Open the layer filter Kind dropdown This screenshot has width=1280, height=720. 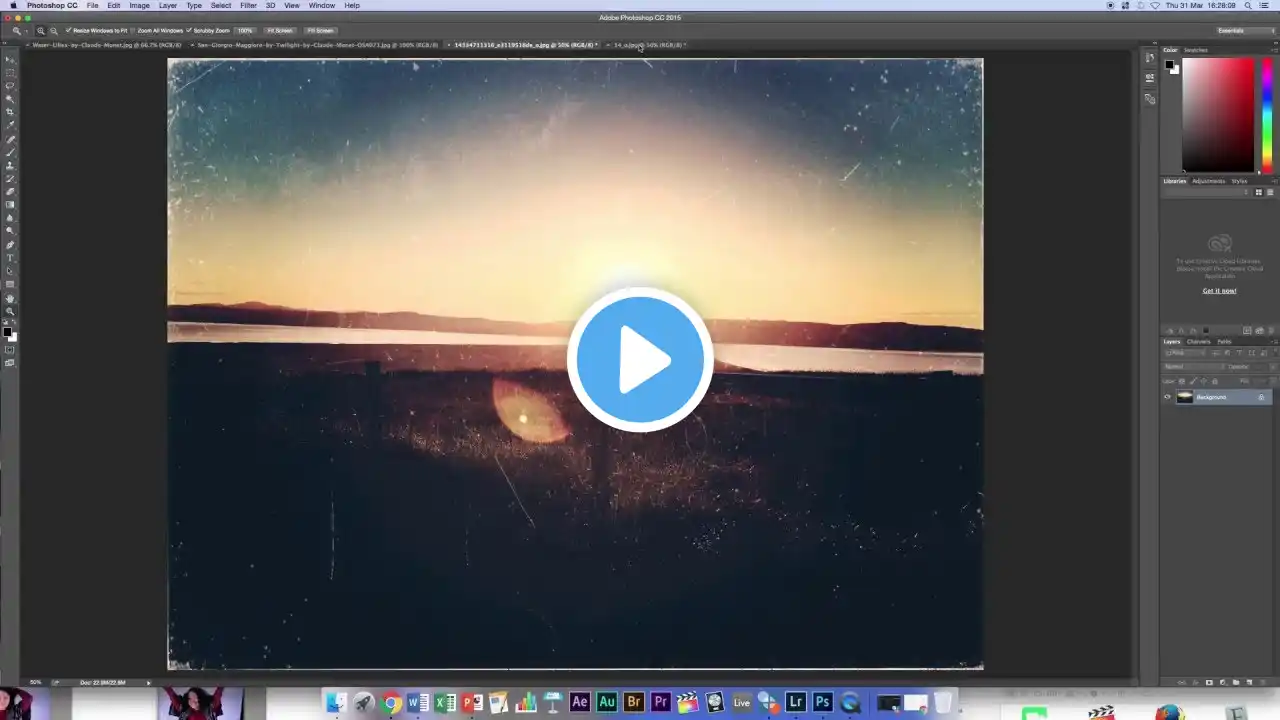coord(1187,353)
